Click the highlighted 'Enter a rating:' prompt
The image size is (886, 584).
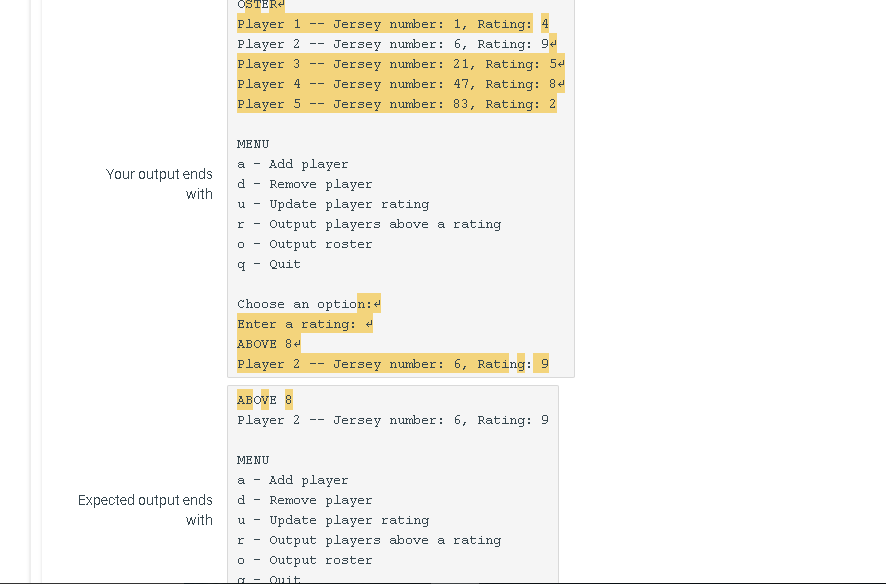[x=296, y=323]
